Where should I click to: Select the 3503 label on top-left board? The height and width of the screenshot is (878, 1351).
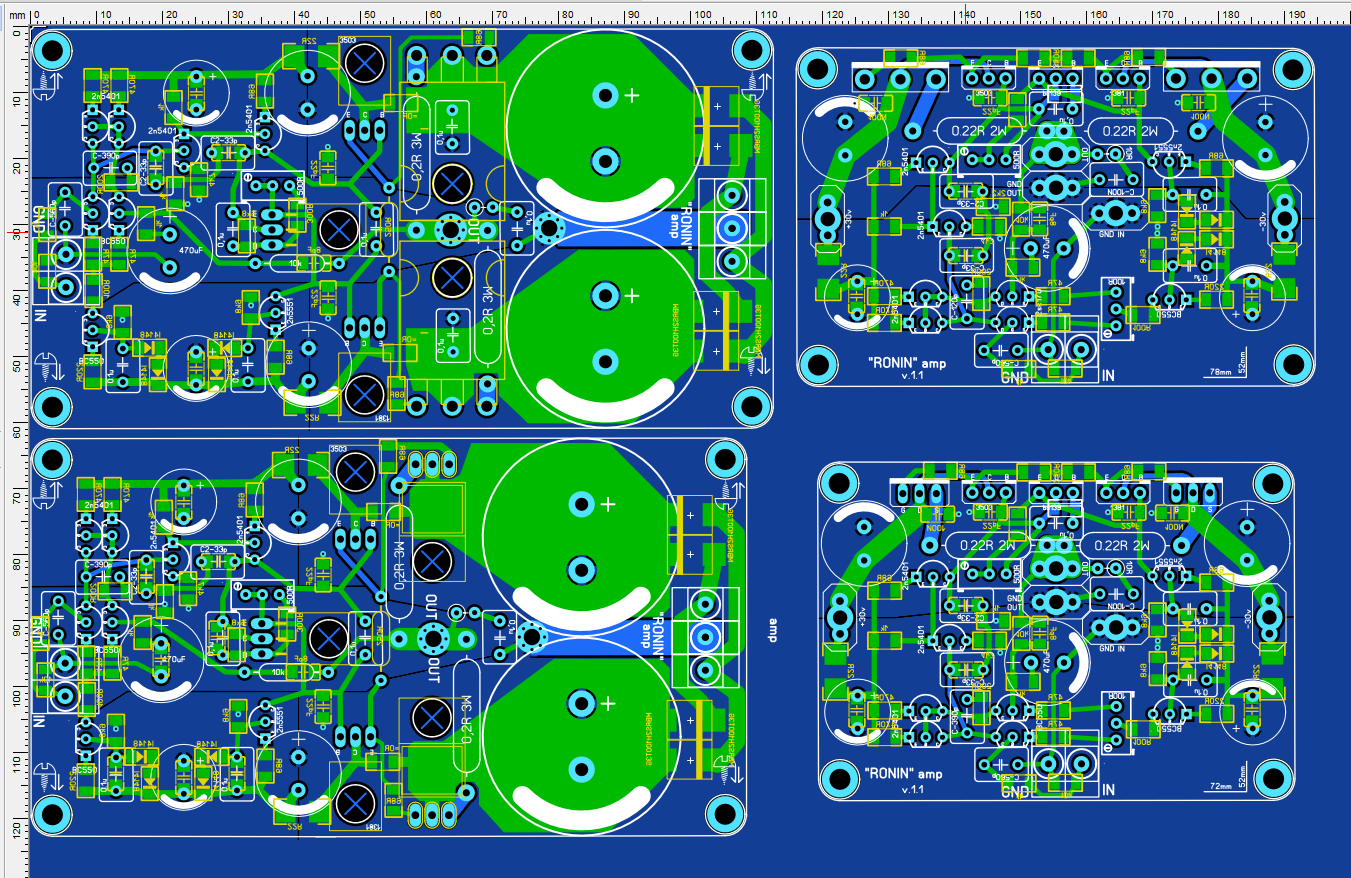pyautogui.click(x=349, y=39)
